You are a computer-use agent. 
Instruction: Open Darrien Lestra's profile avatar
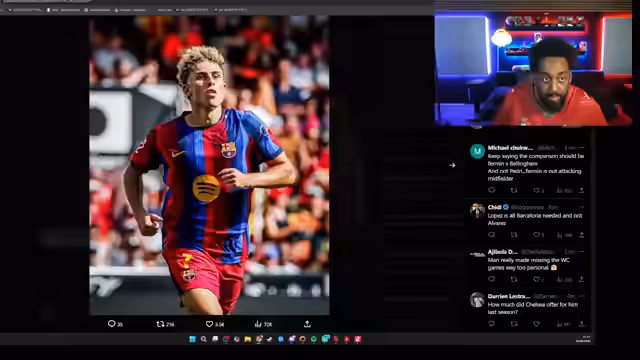coord(477,300)
